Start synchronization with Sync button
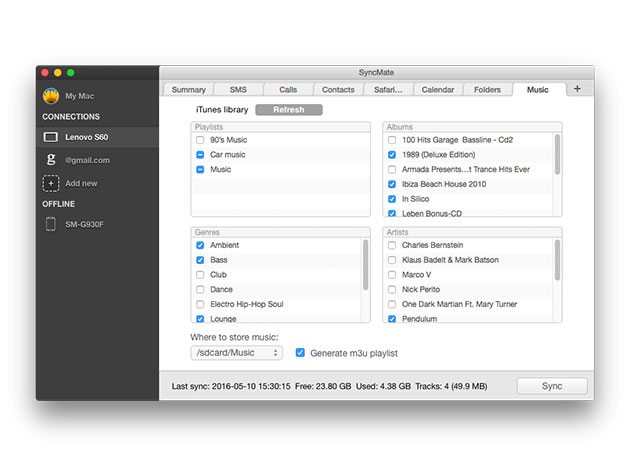This screenshot has height=473, width=630. 552,386
